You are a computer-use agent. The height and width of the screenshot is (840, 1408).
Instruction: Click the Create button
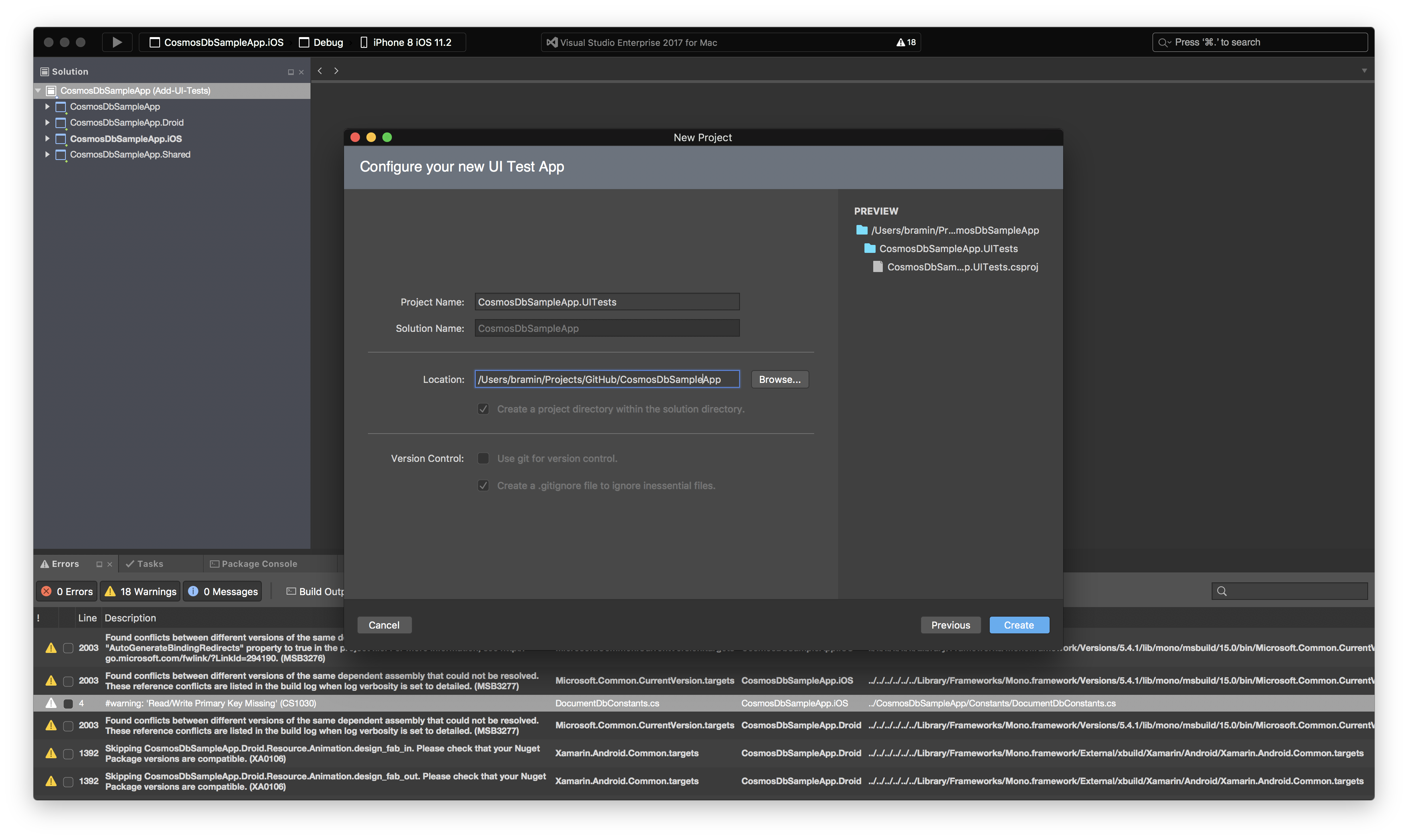pos(1018,625)
